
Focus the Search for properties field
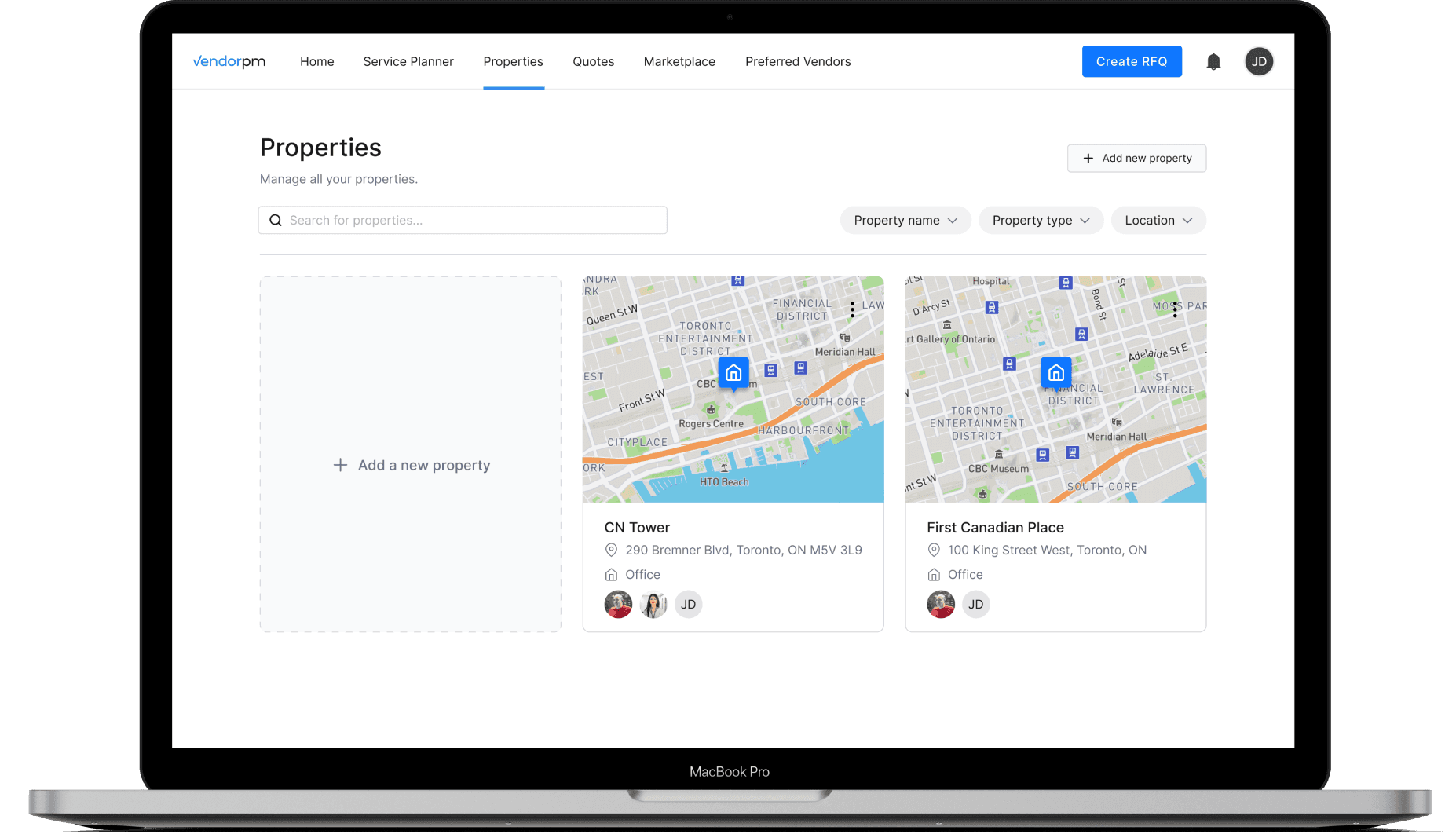click(463, 221)
